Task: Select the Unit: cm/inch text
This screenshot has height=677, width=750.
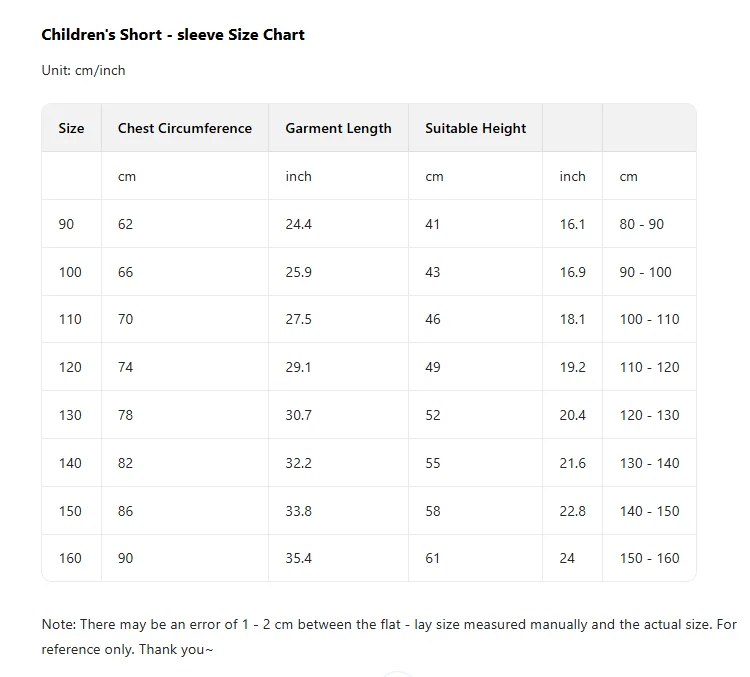Action: pos(83,70)
